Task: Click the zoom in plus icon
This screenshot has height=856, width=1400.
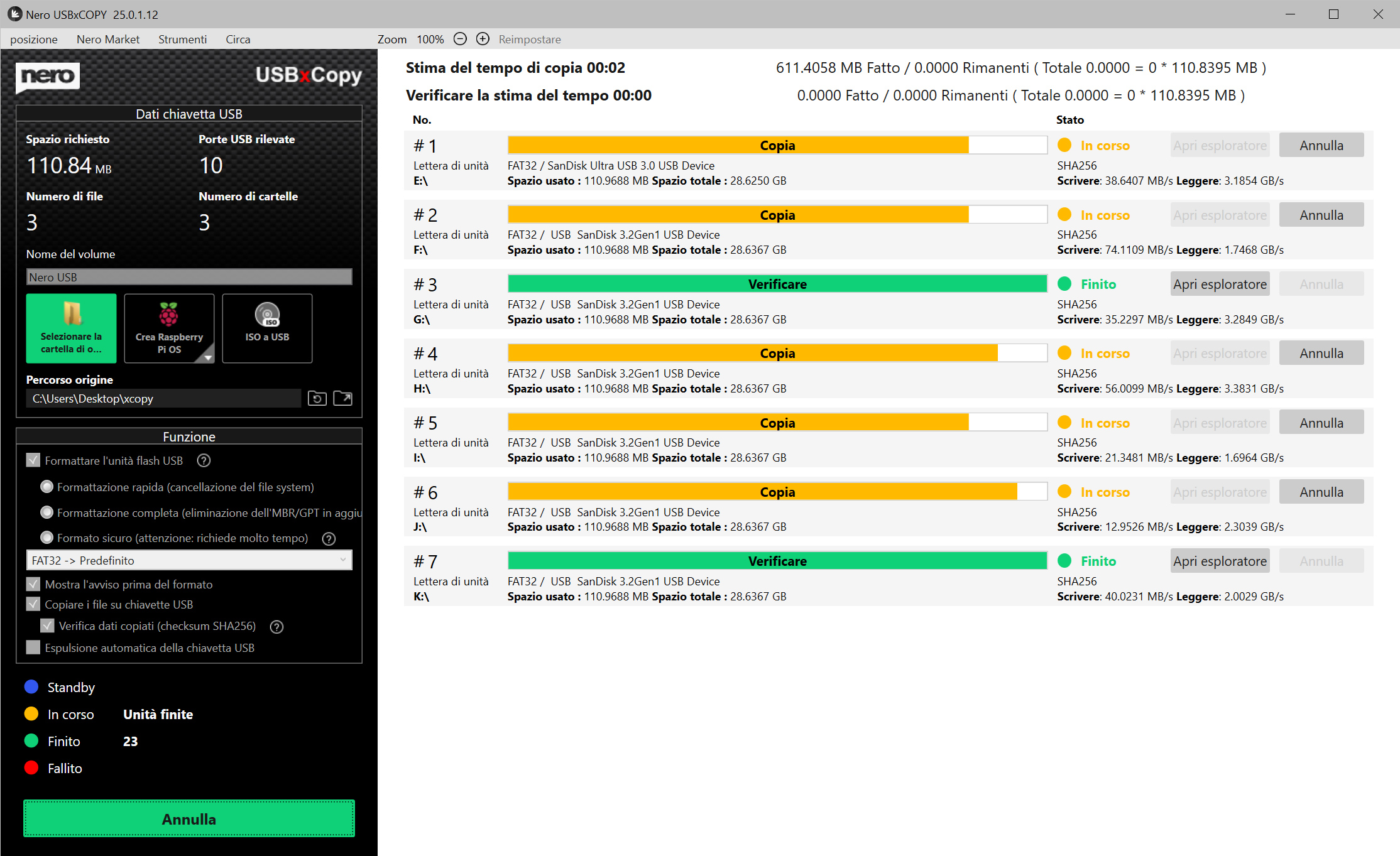Action: pyautogui.click(x=483, y=39)
